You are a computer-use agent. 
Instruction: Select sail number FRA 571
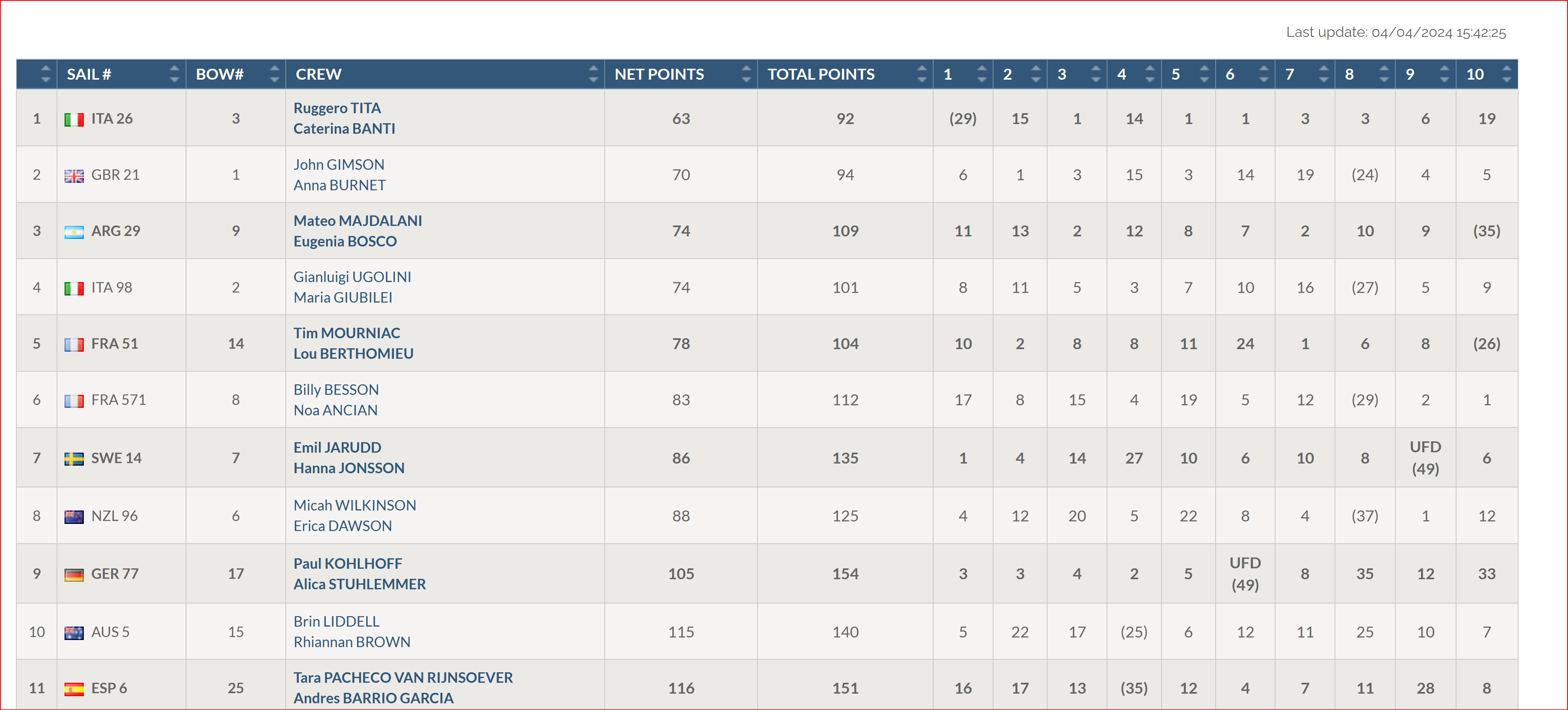click(119, 401)
